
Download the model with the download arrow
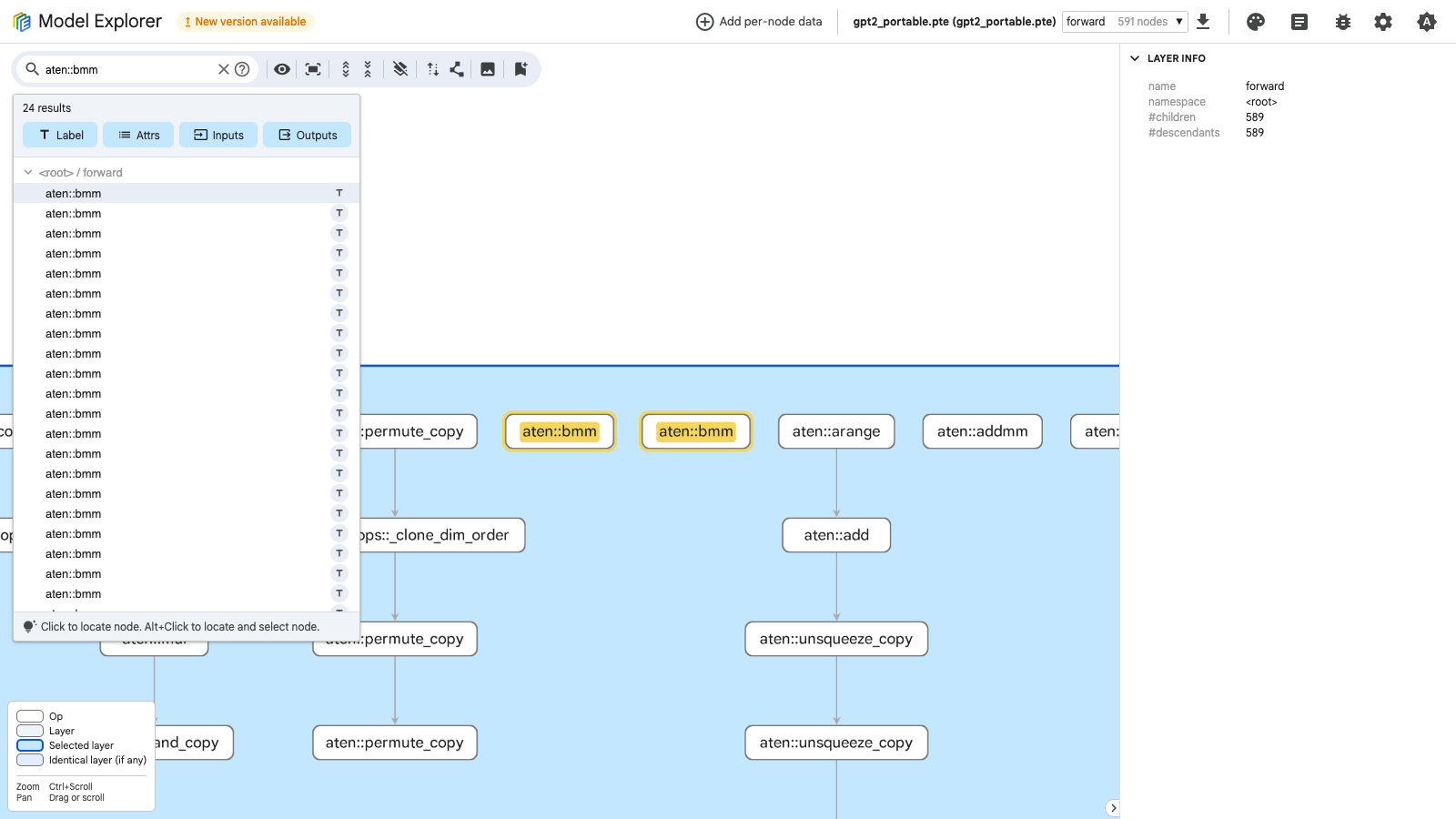pos(1203,21)
